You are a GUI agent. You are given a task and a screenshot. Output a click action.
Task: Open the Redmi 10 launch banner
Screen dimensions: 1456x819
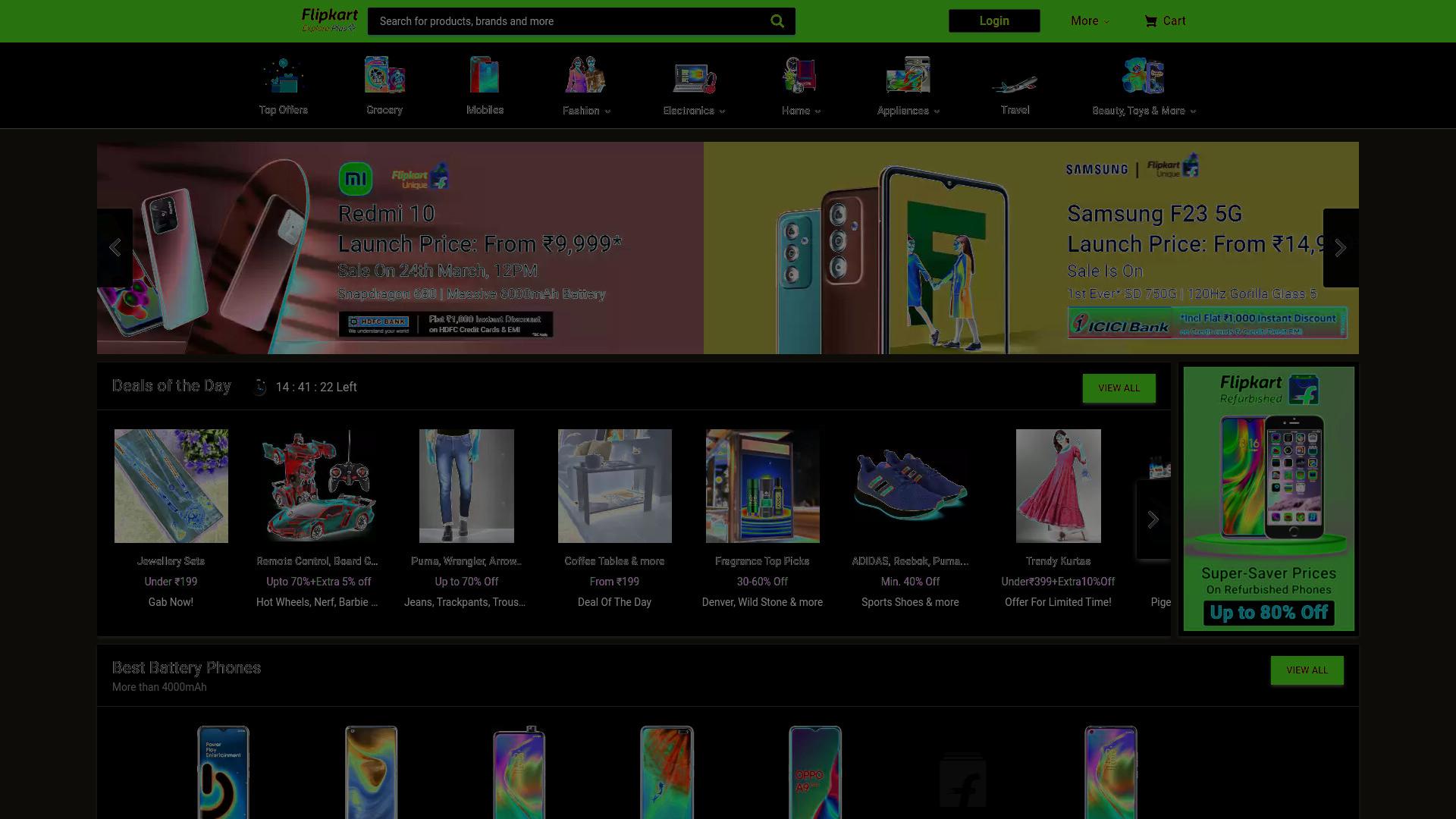click(400, 248)
